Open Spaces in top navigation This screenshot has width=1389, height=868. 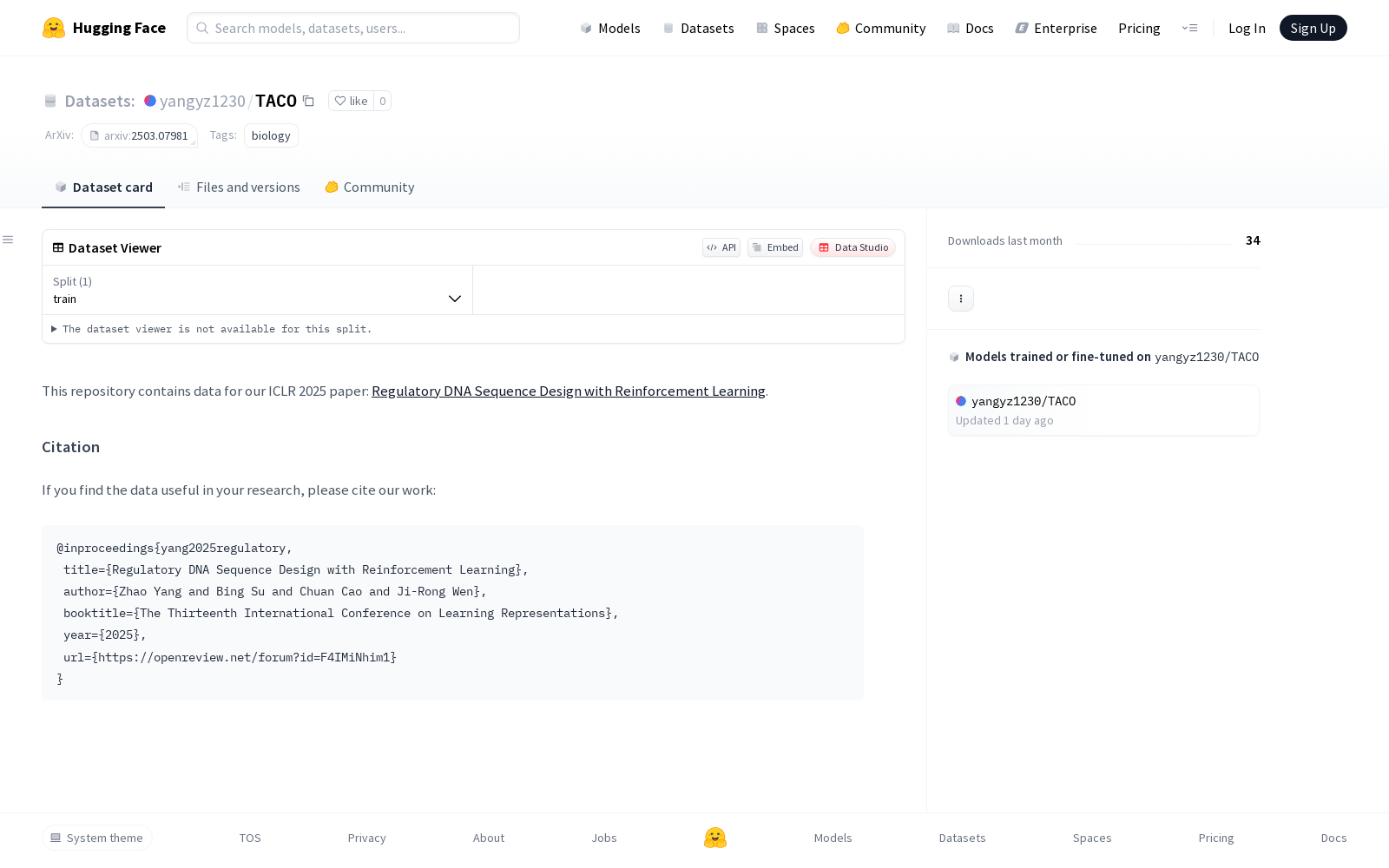pos(786,28)
